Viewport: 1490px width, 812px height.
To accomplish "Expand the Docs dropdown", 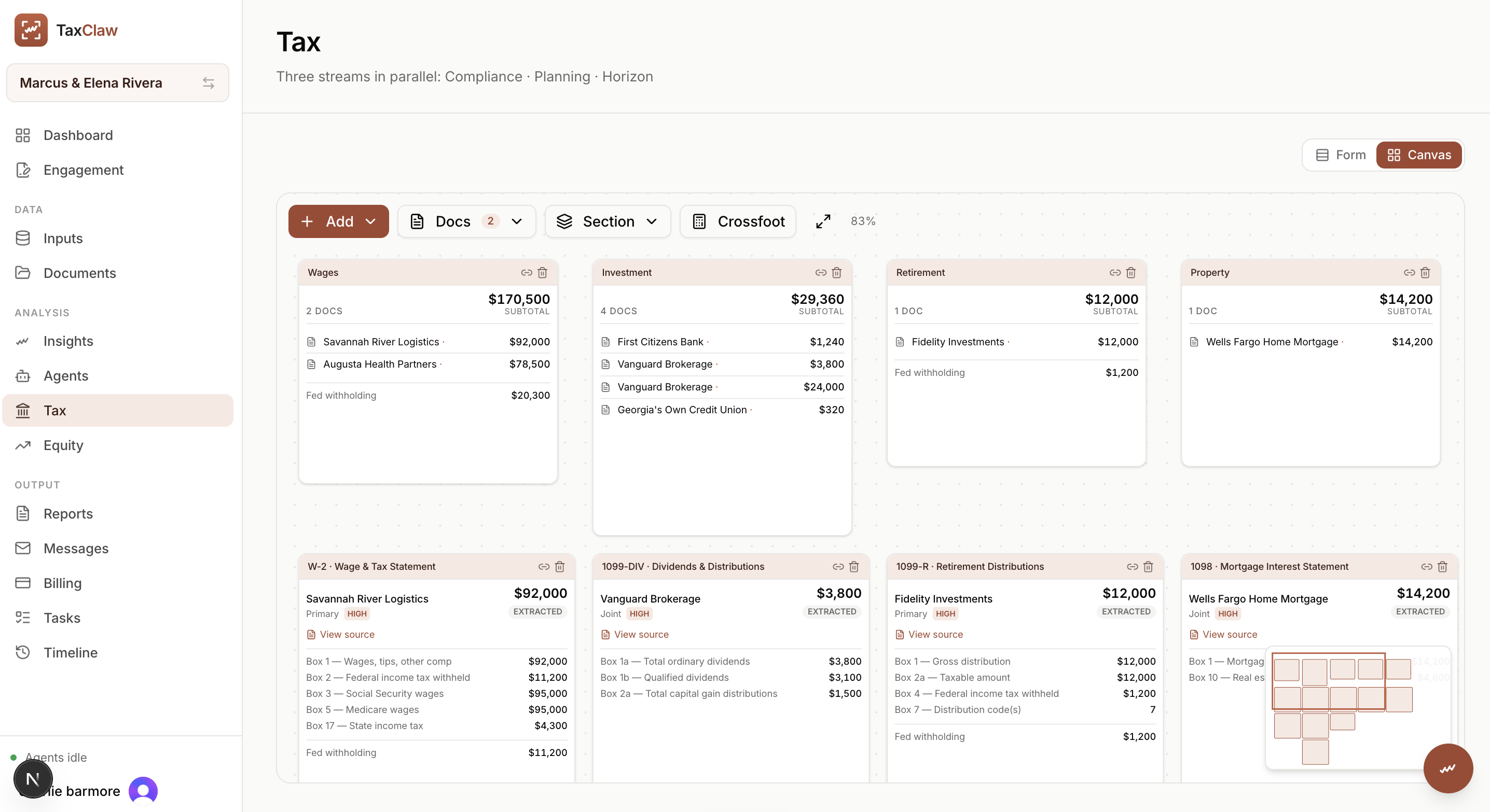I will (466, 221).
